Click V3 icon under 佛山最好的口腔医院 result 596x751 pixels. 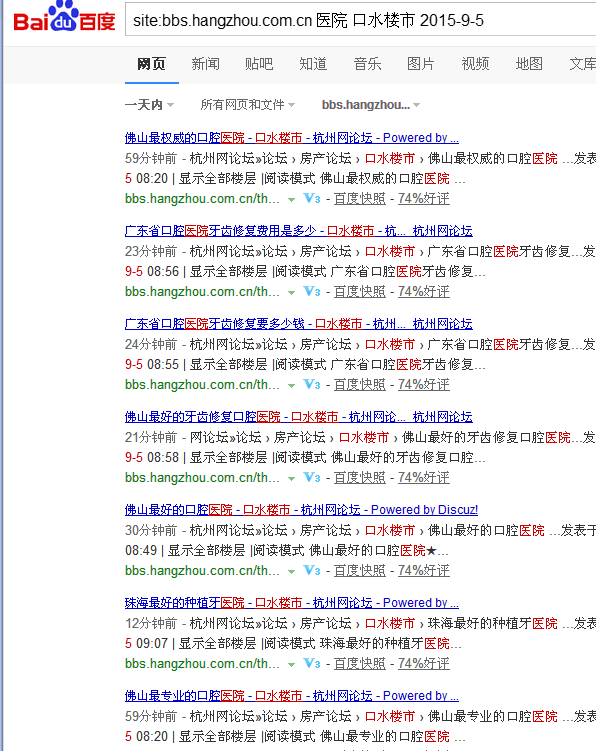click(312, 570)
